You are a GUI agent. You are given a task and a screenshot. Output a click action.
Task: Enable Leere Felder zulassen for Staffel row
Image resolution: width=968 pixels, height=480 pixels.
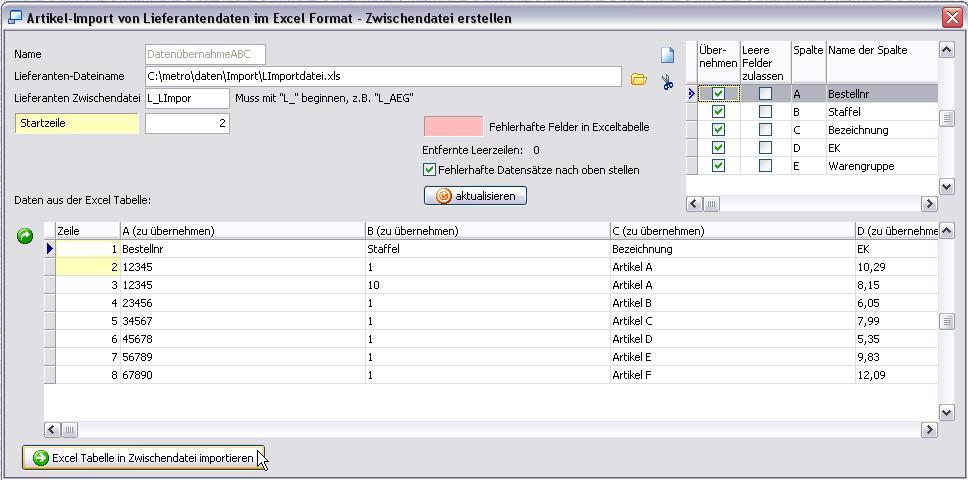click(x=765, y=112)
